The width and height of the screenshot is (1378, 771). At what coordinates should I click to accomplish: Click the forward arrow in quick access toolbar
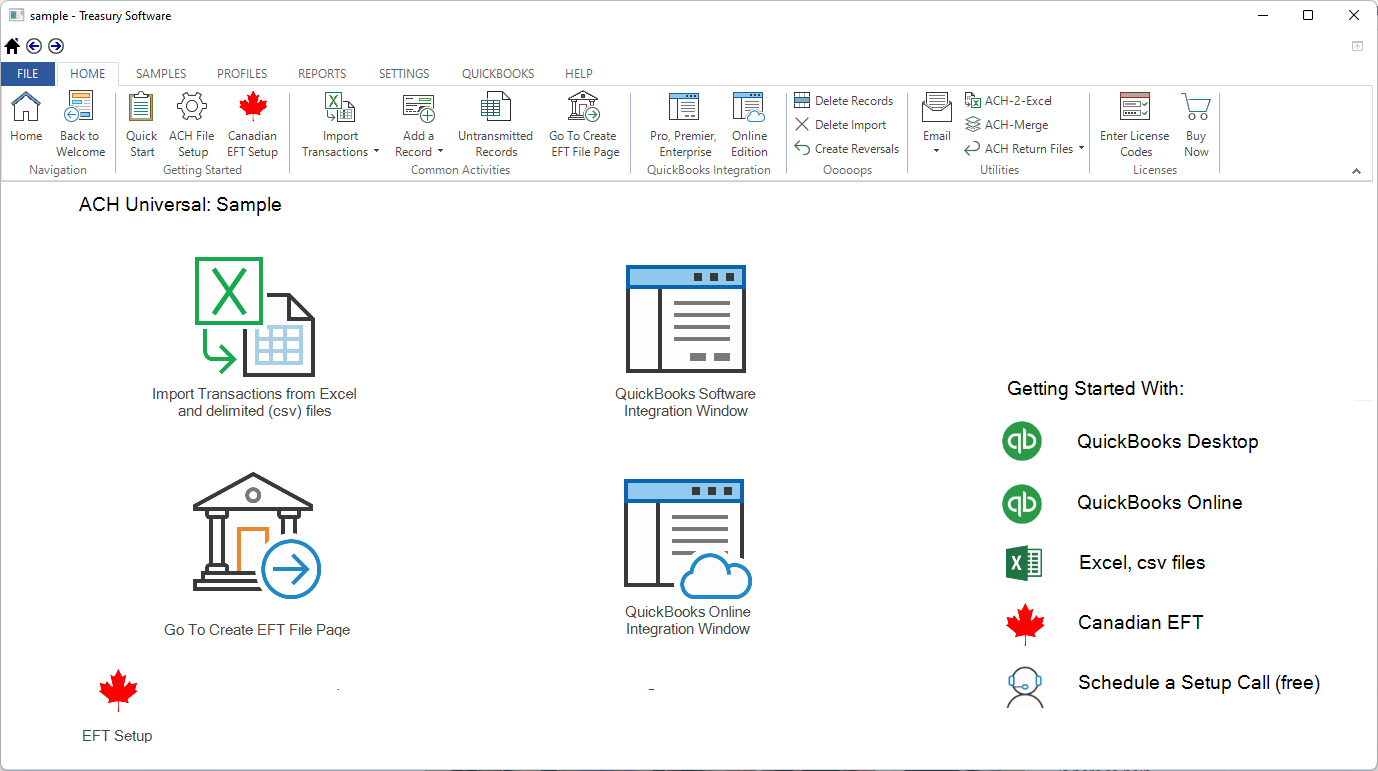click(56, 46)
